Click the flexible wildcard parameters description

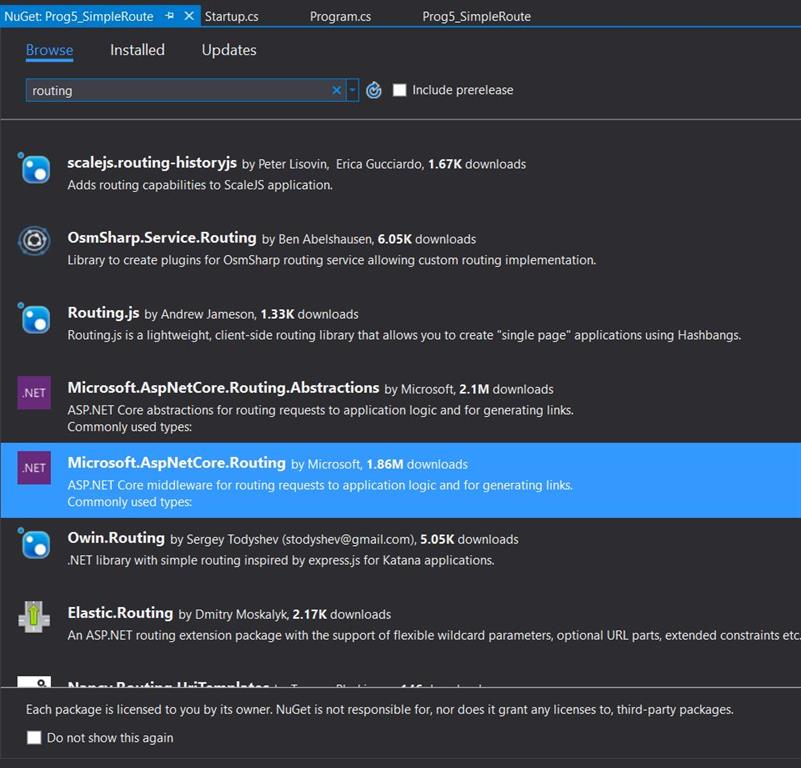(x=434, y=636)
